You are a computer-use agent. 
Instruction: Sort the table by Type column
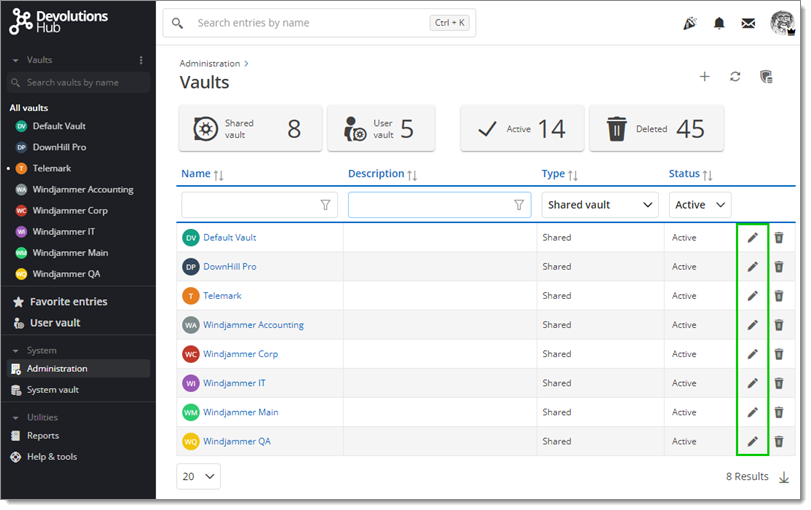[x=560, y=174]
